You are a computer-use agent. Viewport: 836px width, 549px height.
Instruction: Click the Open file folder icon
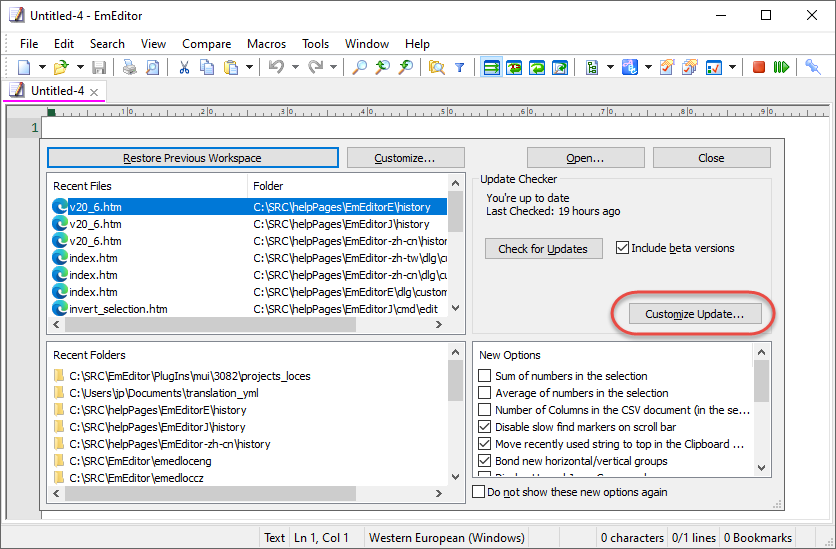pos(62,68)
